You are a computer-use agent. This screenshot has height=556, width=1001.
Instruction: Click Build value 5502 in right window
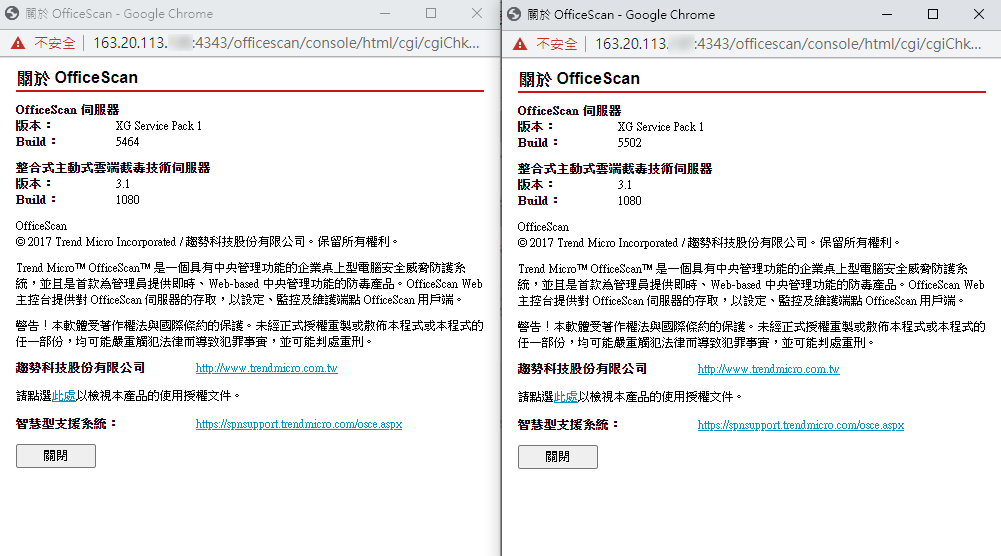[629, 143]
